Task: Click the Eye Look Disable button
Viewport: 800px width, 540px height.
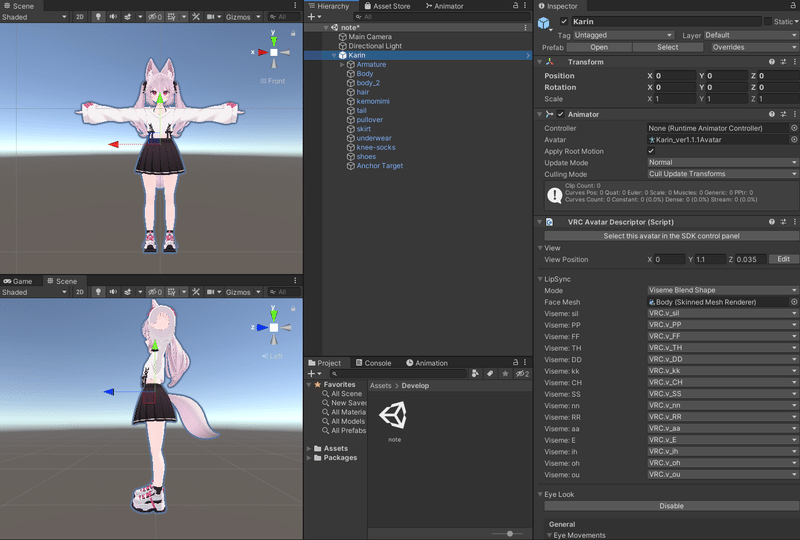Action: (x=671, y=506)
